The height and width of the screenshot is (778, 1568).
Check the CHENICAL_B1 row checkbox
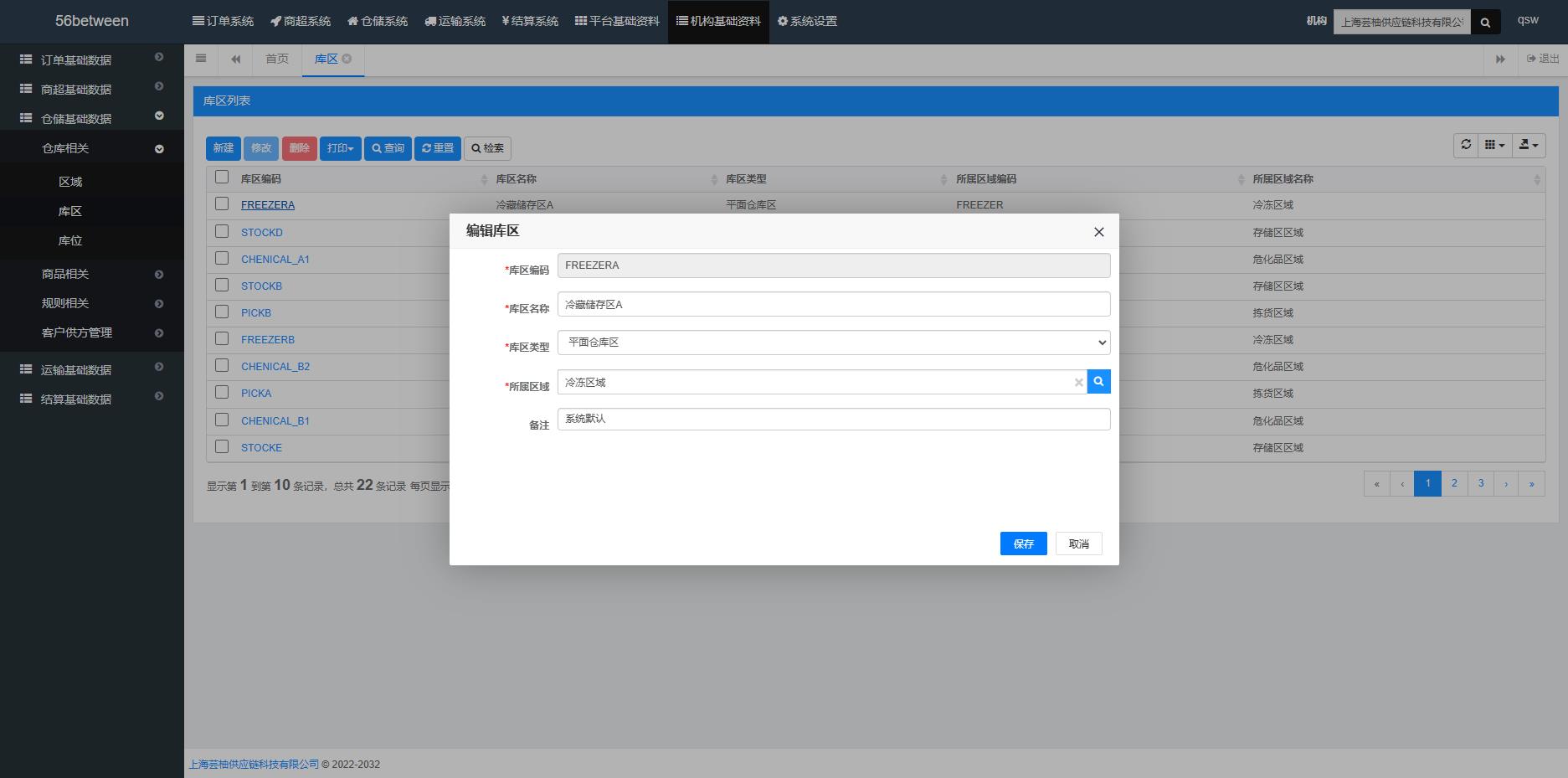[222, 420]
